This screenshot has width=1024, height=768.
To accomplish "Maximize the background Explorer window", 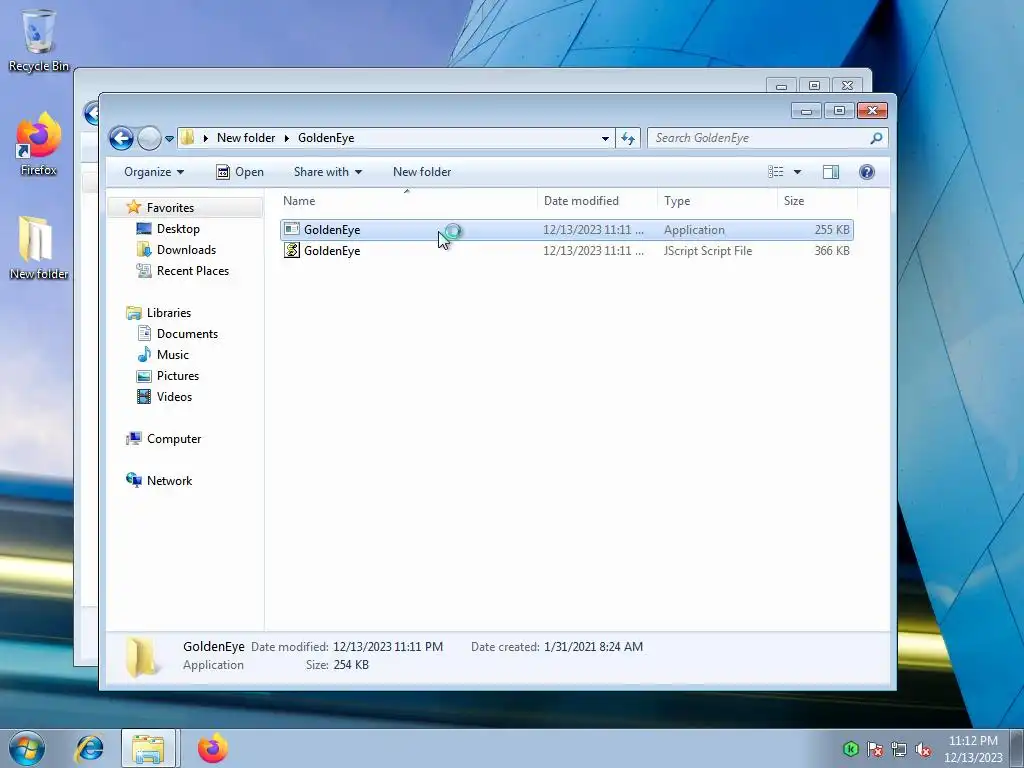I will pyautogui.click(x=814, y=86).
